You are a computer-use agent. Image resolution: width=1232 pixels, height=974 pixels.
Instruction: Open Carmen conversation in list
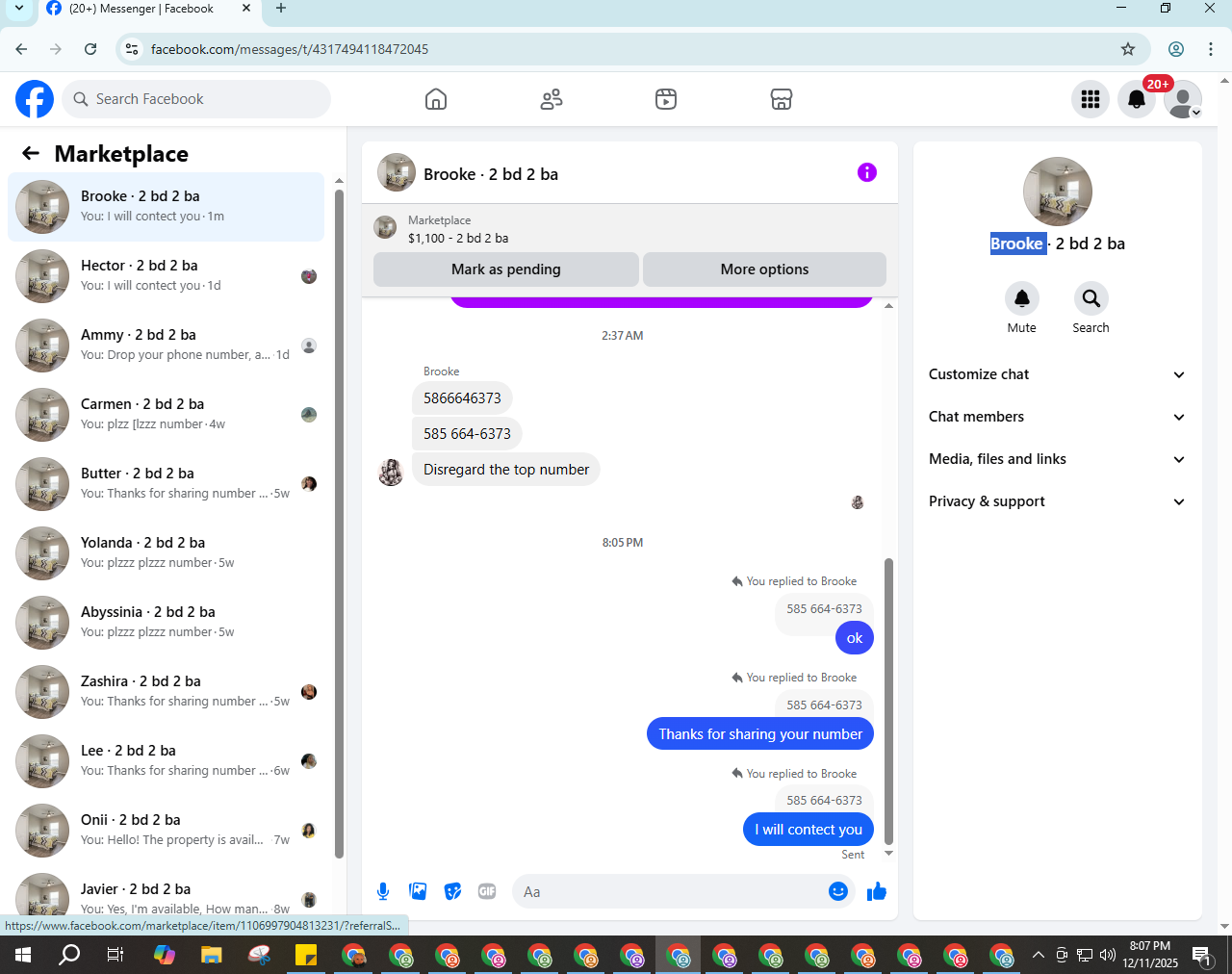pos(166,415)
